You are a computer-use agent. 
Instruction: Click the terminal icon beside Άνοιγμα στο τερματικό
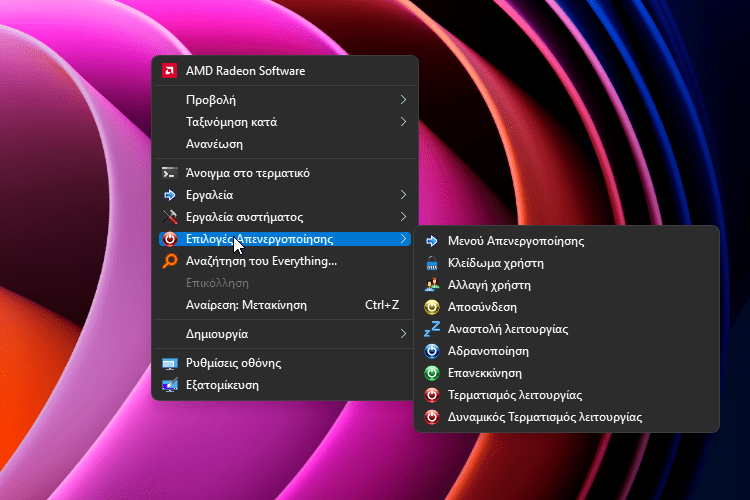169,173
